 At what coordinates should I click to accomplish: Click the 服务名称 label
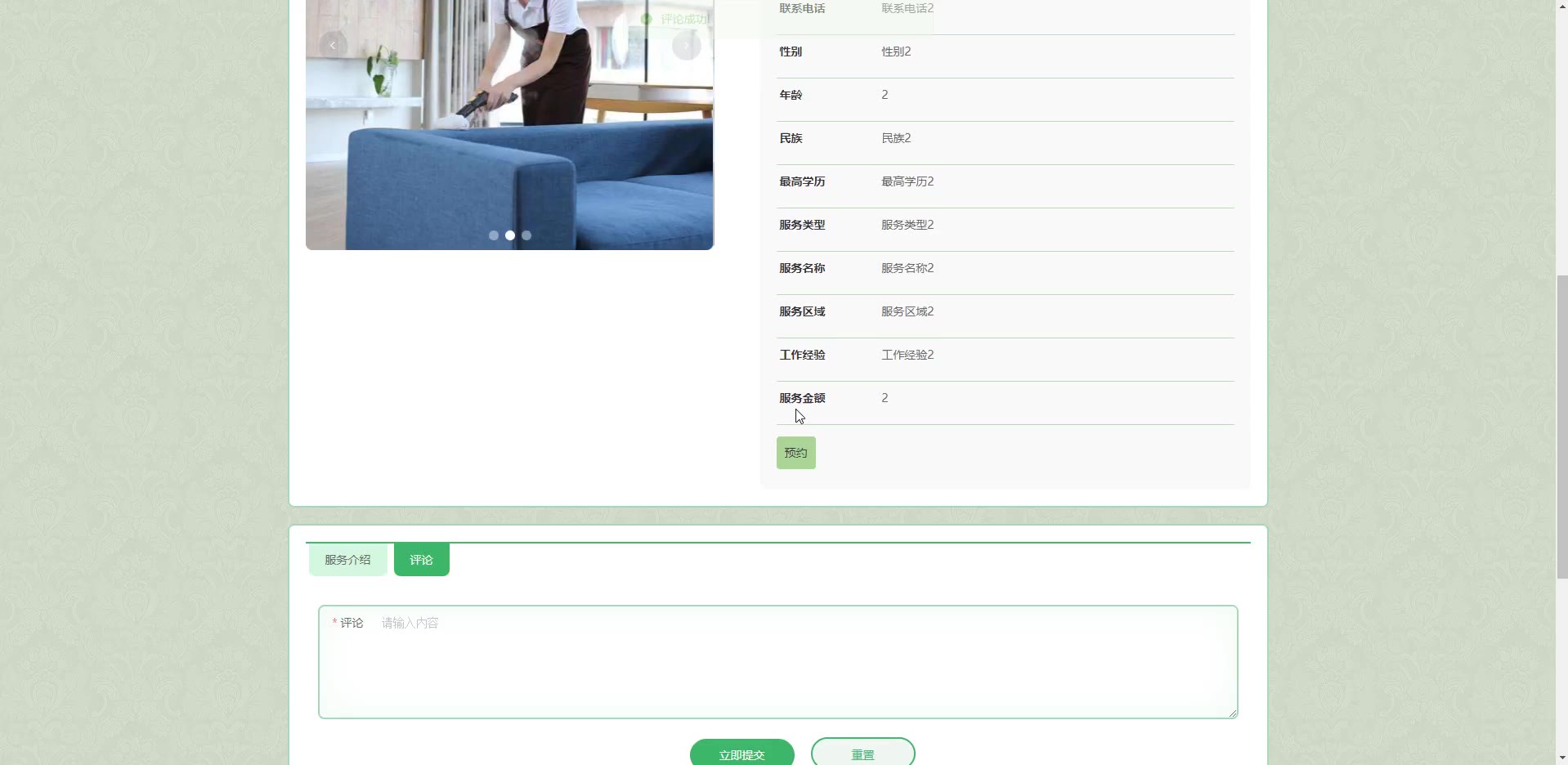pos(802,268)
